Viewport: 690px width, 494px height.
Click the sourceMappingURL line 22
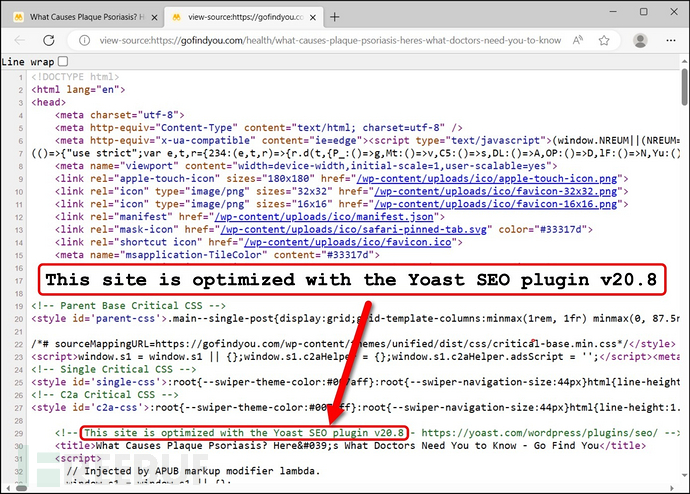353,344
